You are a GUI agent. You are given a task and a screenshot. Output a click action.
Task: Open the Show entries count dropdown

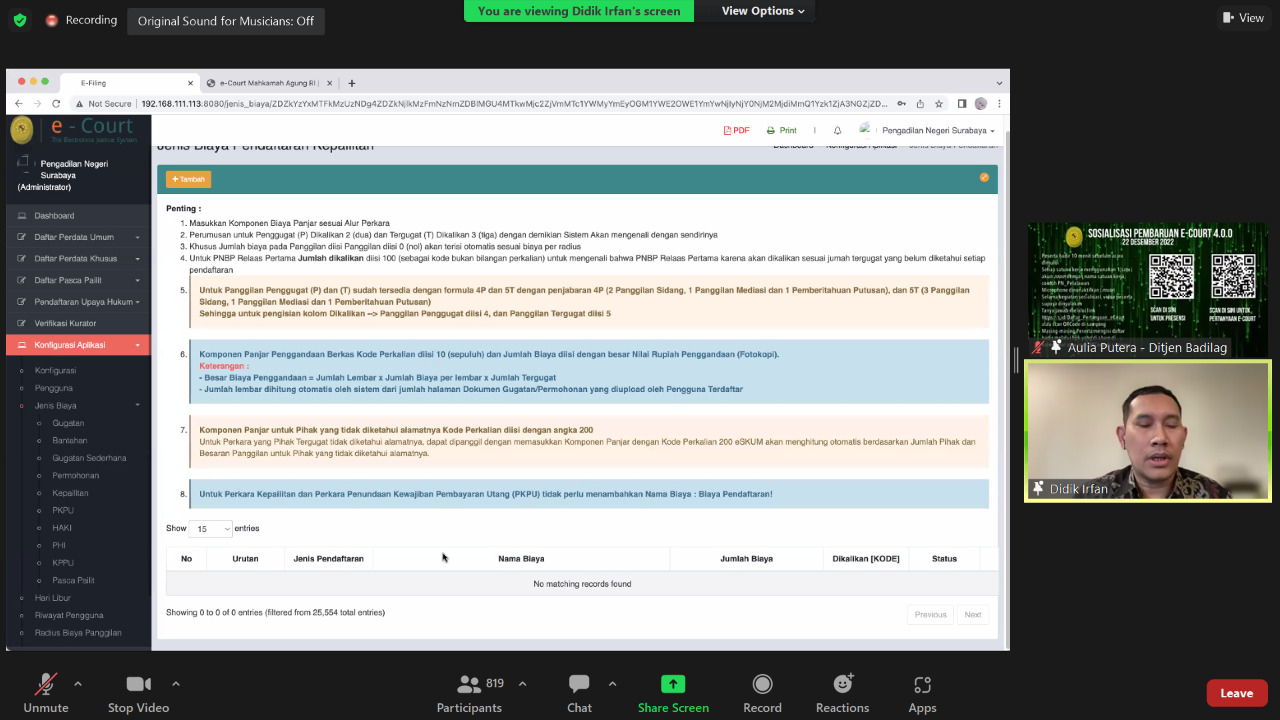pyautogui.click(x=211, y=528)
